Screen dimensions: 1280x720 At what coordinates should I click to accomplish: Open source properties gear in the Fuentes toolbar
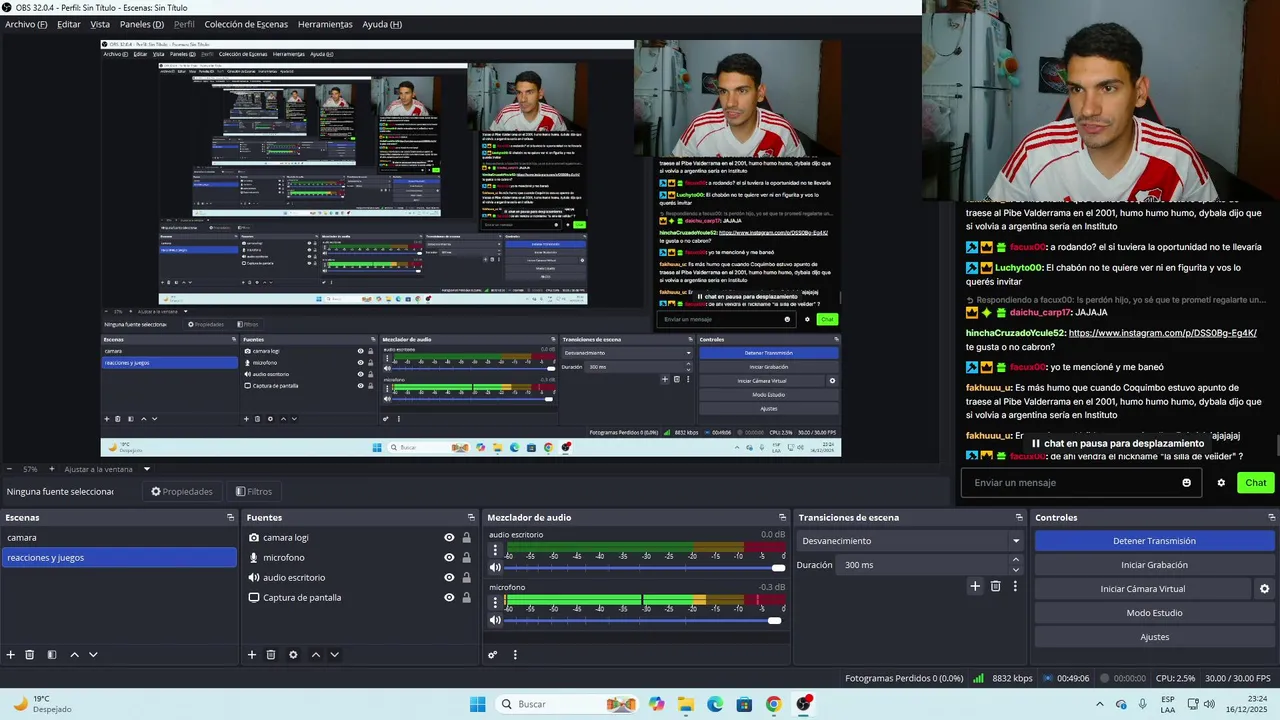point(293,655)
